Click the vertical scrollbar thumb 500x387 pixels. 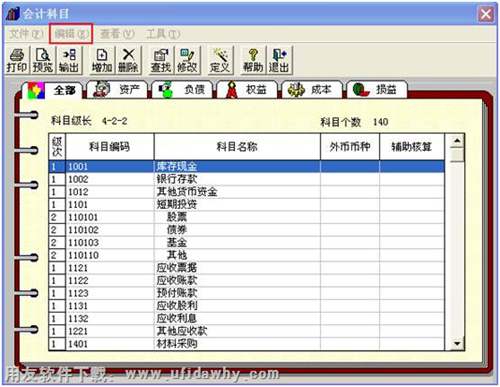[x=457, y=155]
